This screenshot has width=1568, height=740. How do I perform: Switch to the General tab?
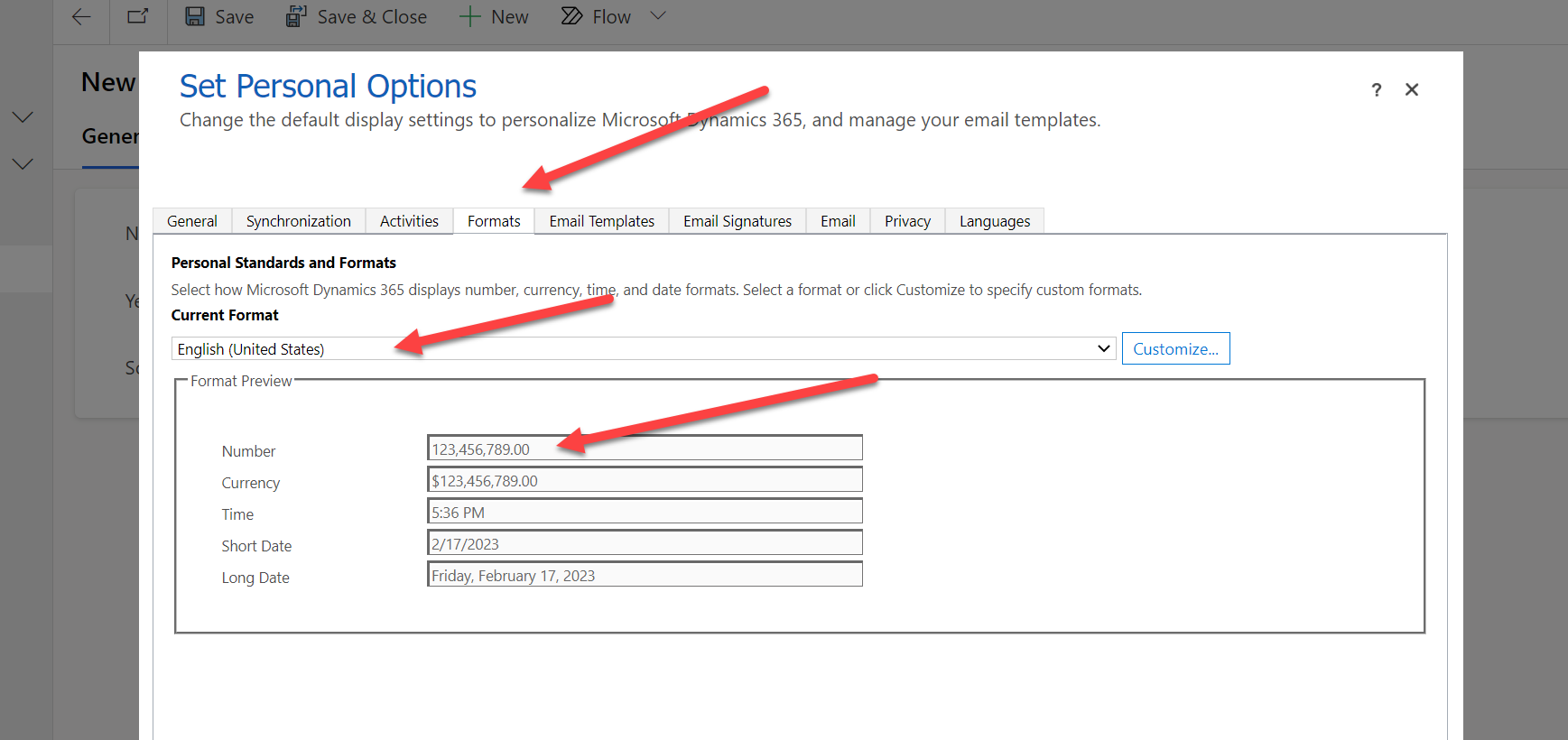[192, 221]
